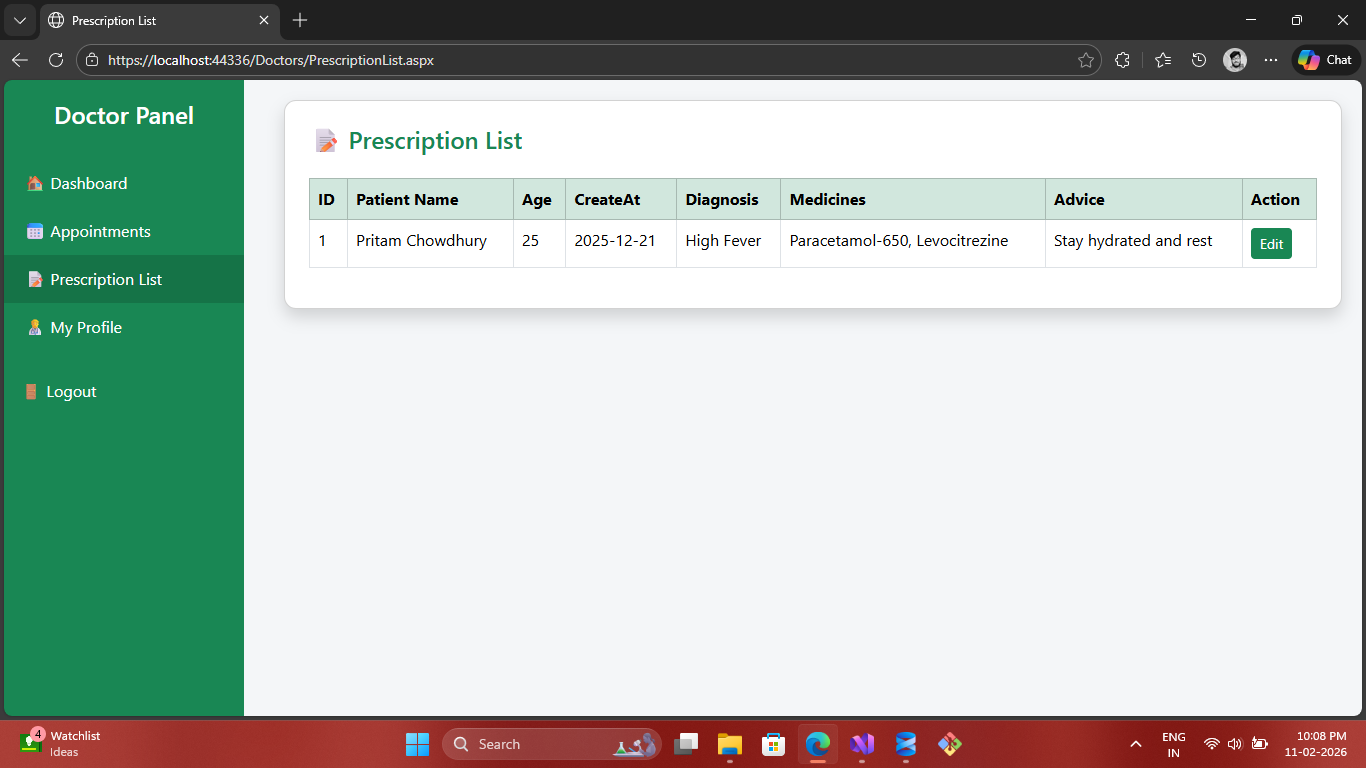This screenshot has height=768, width=1366.
Task: Select the Prescription List browser tab
Action: click(x=150, y=20)
